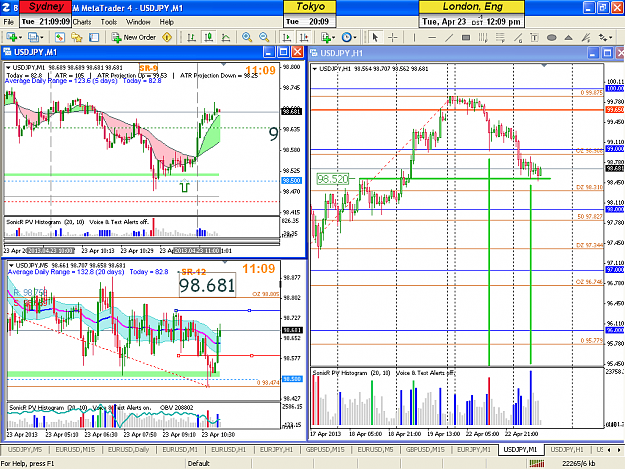Screen dimensions: 625x469
Task: Select the vertical line drawing tool
Action: [x=415, y=37]
